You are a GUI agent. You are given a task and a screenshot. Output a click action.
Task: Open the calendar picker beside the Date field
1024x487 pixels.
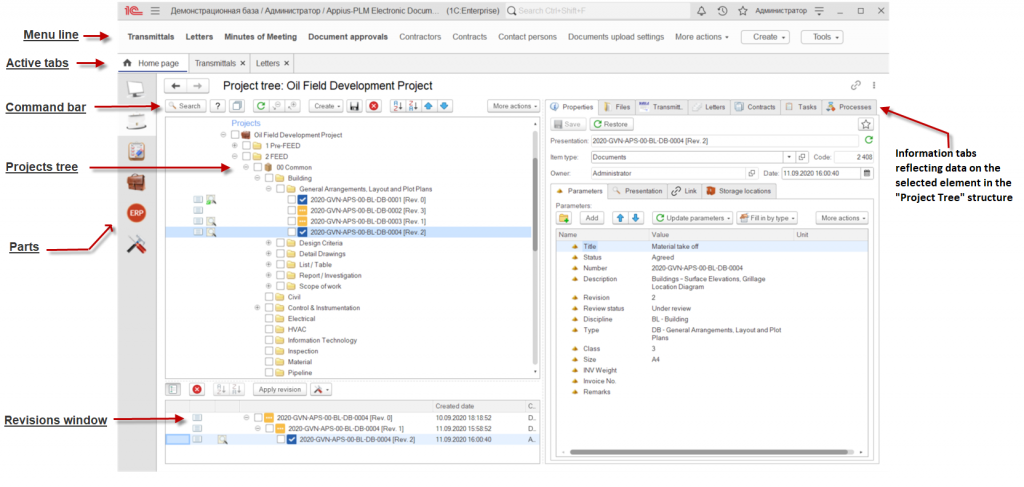pyautogui.click(x=866, y=173)
